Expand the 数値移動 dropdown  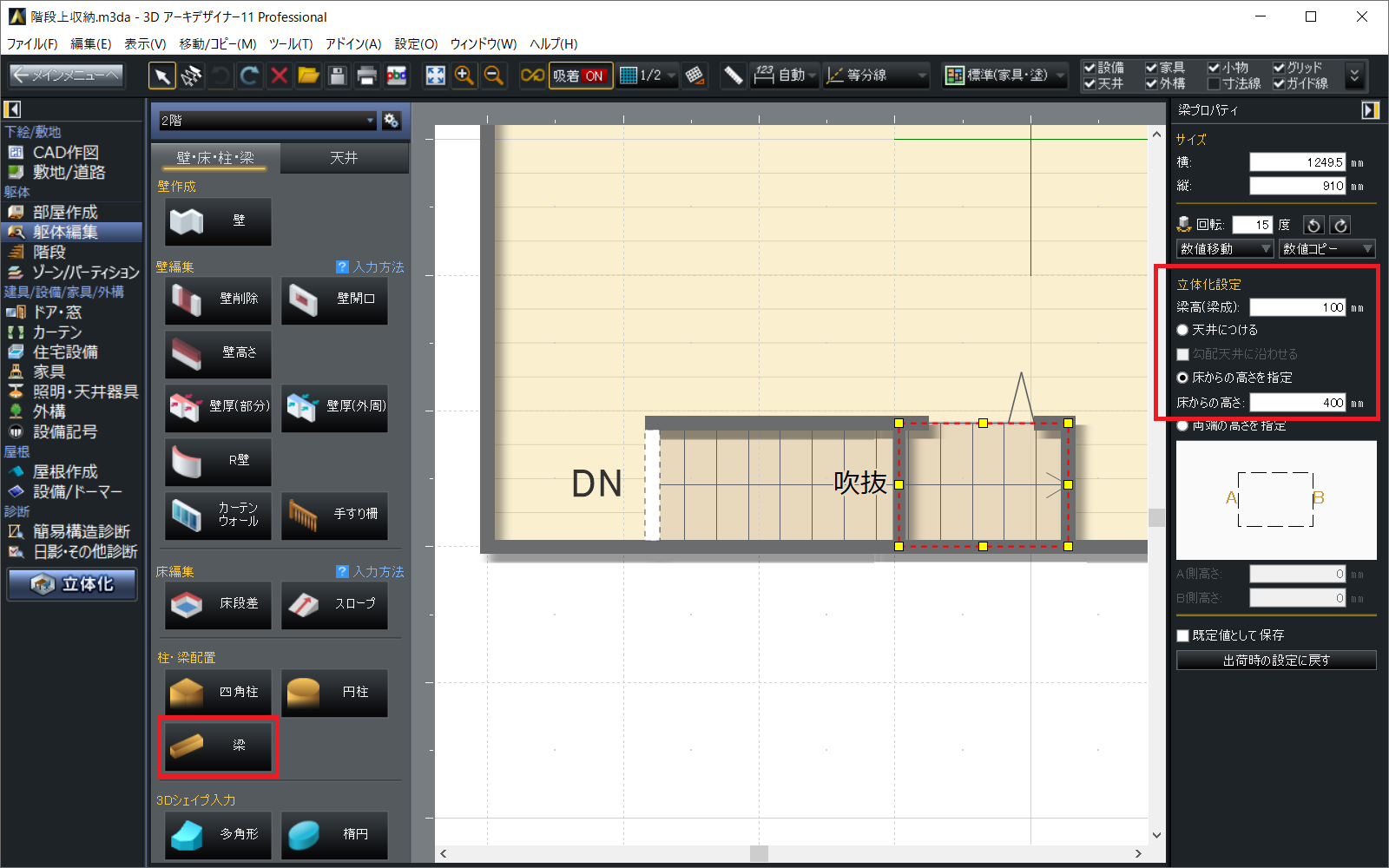click(1225, 249)
